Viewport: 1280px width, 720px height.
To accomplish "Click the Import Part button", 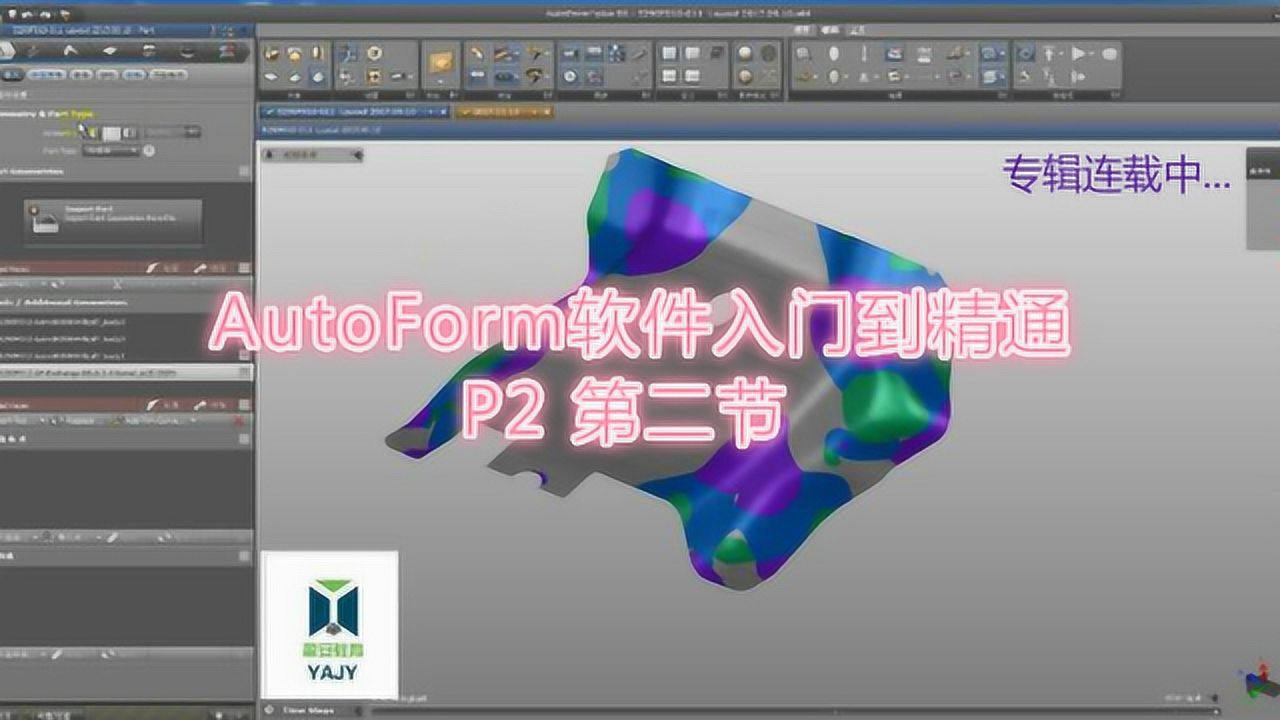I will (x=113, y=222).
